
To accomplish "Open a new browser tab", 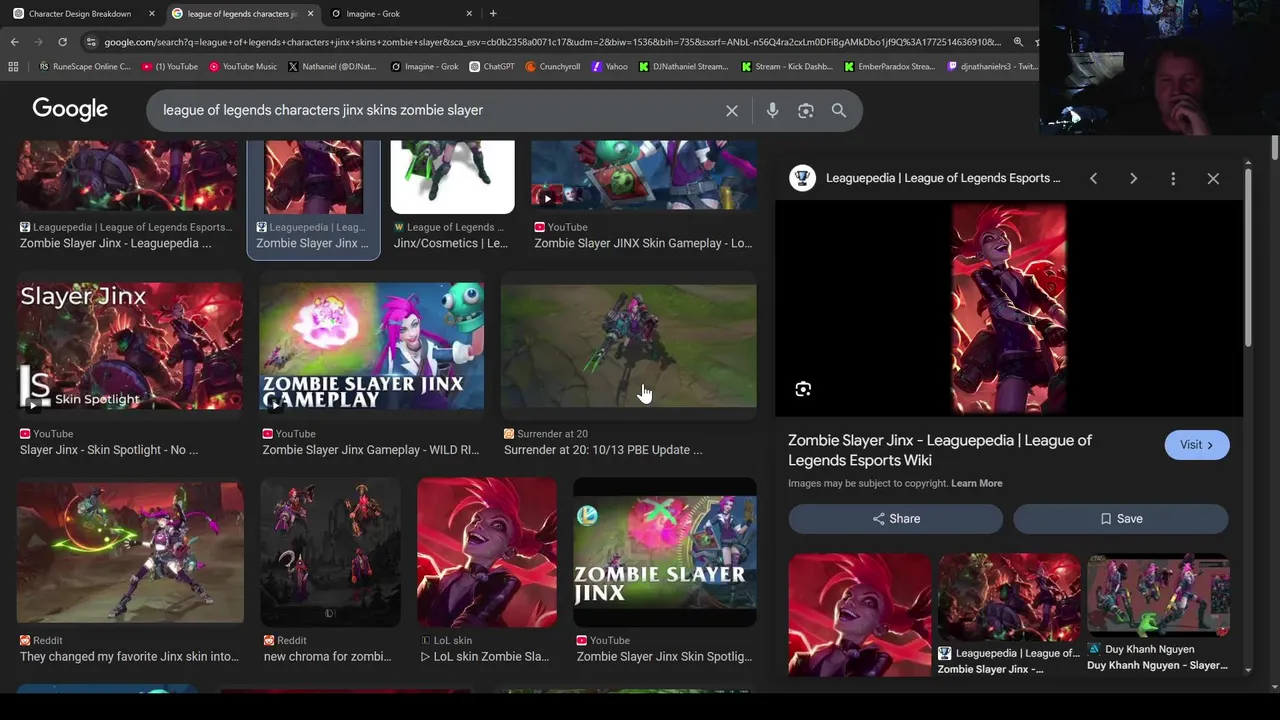I will pos(493,13).
